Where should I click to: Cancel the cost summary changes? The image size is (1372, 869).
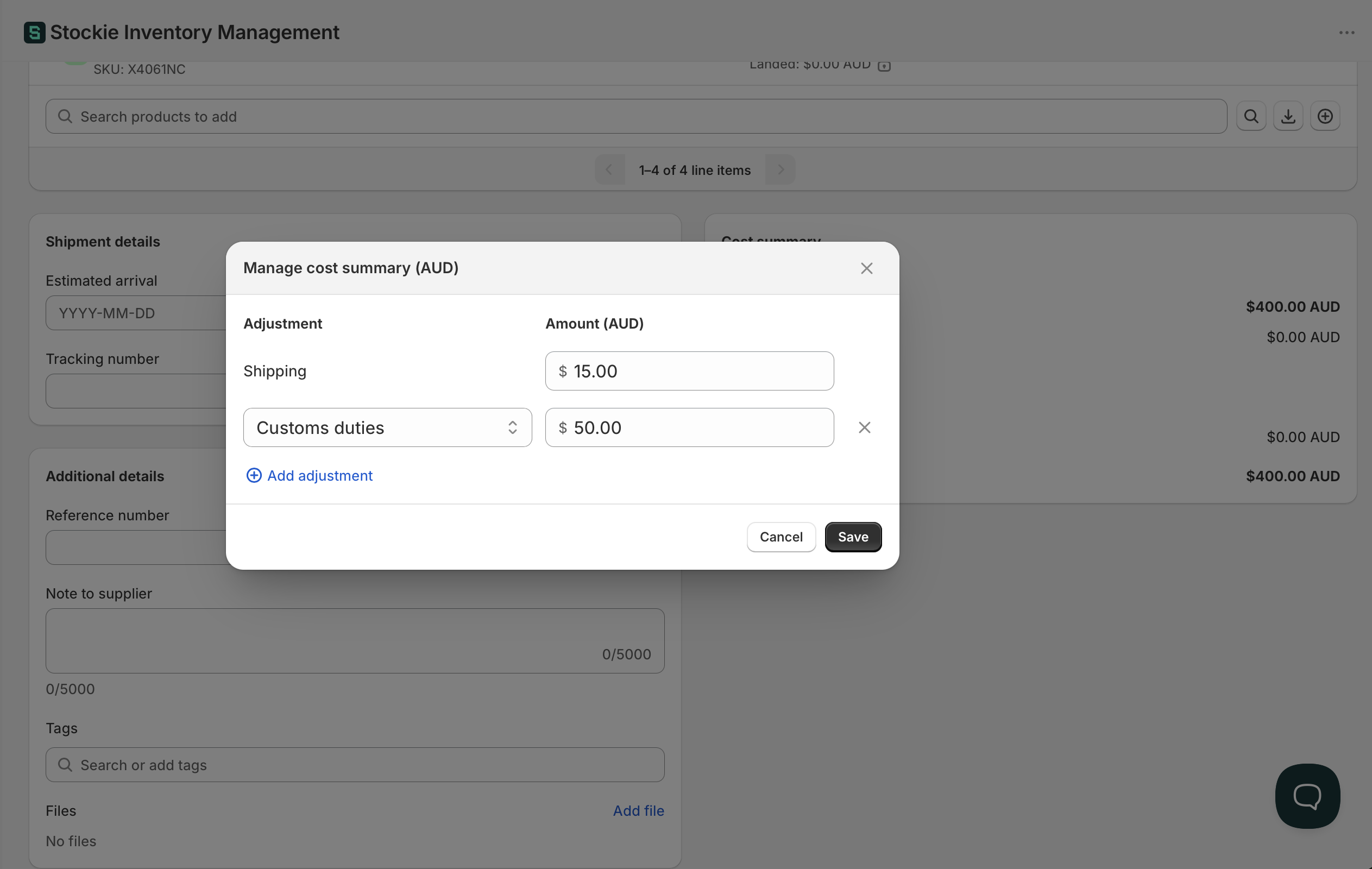click(x=781, y=537)
